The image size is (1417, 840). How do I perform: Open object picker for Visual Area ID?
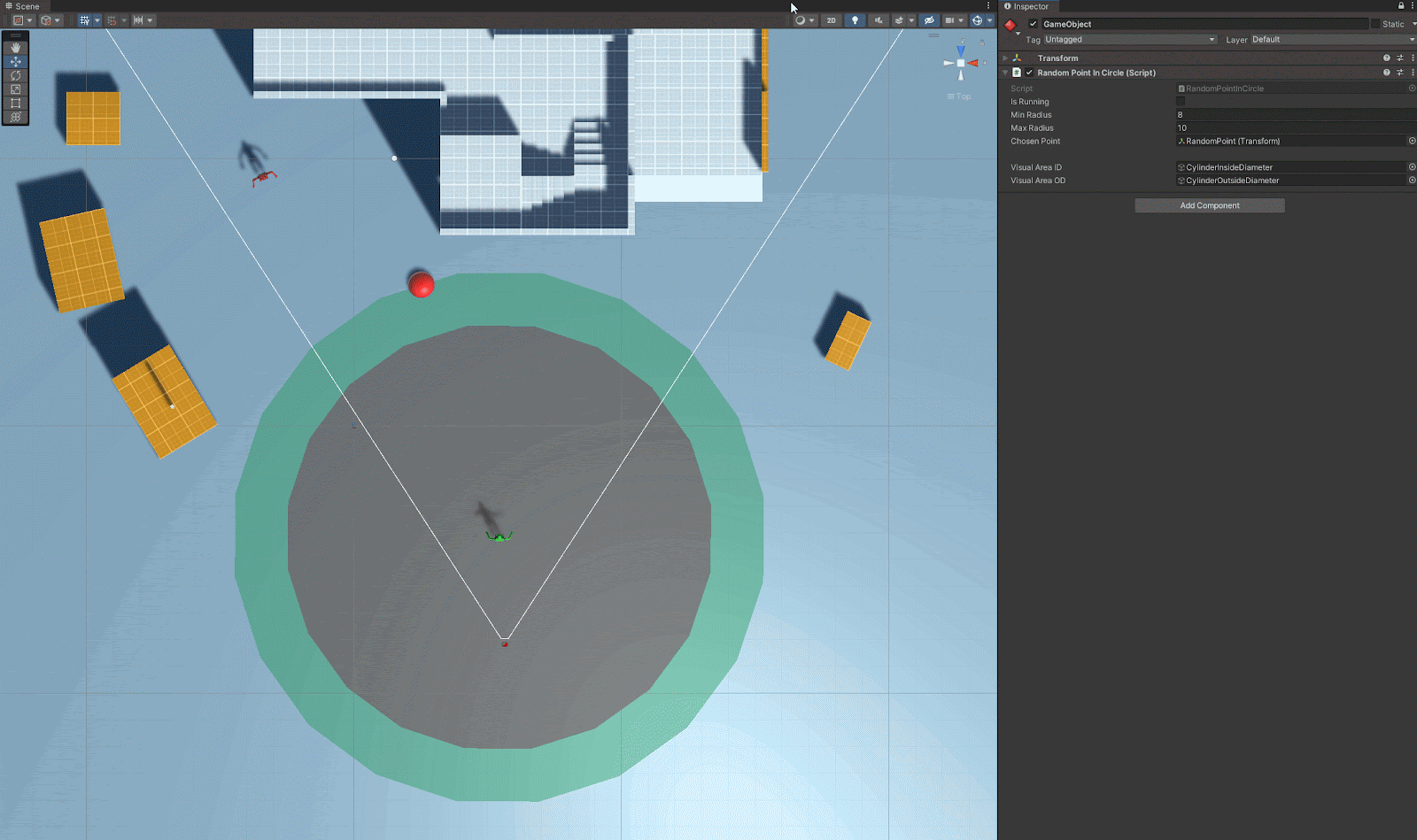pyautogui.click(x=1412, y=166)
